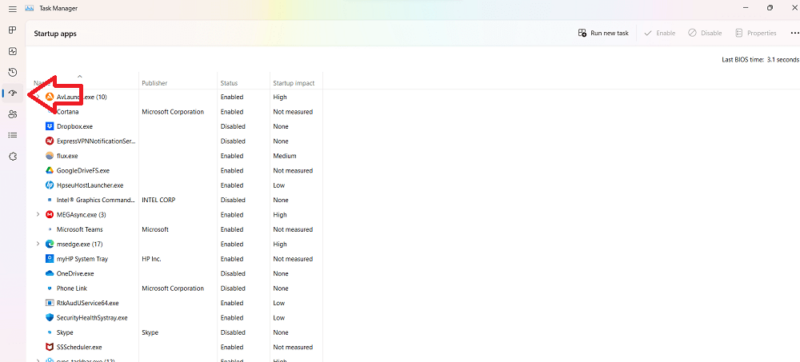Select the SSScheduler.exe entry
This screenshot has width=800, height=362.
80,347
